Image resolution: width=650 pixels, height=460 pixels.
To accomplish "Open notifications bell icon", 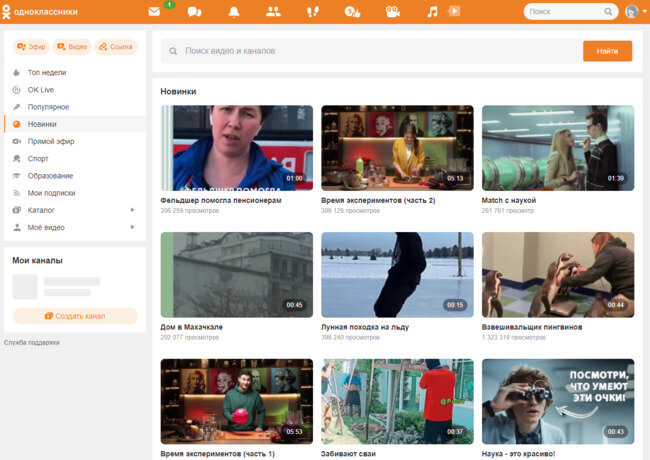I will tap(234, 12).
